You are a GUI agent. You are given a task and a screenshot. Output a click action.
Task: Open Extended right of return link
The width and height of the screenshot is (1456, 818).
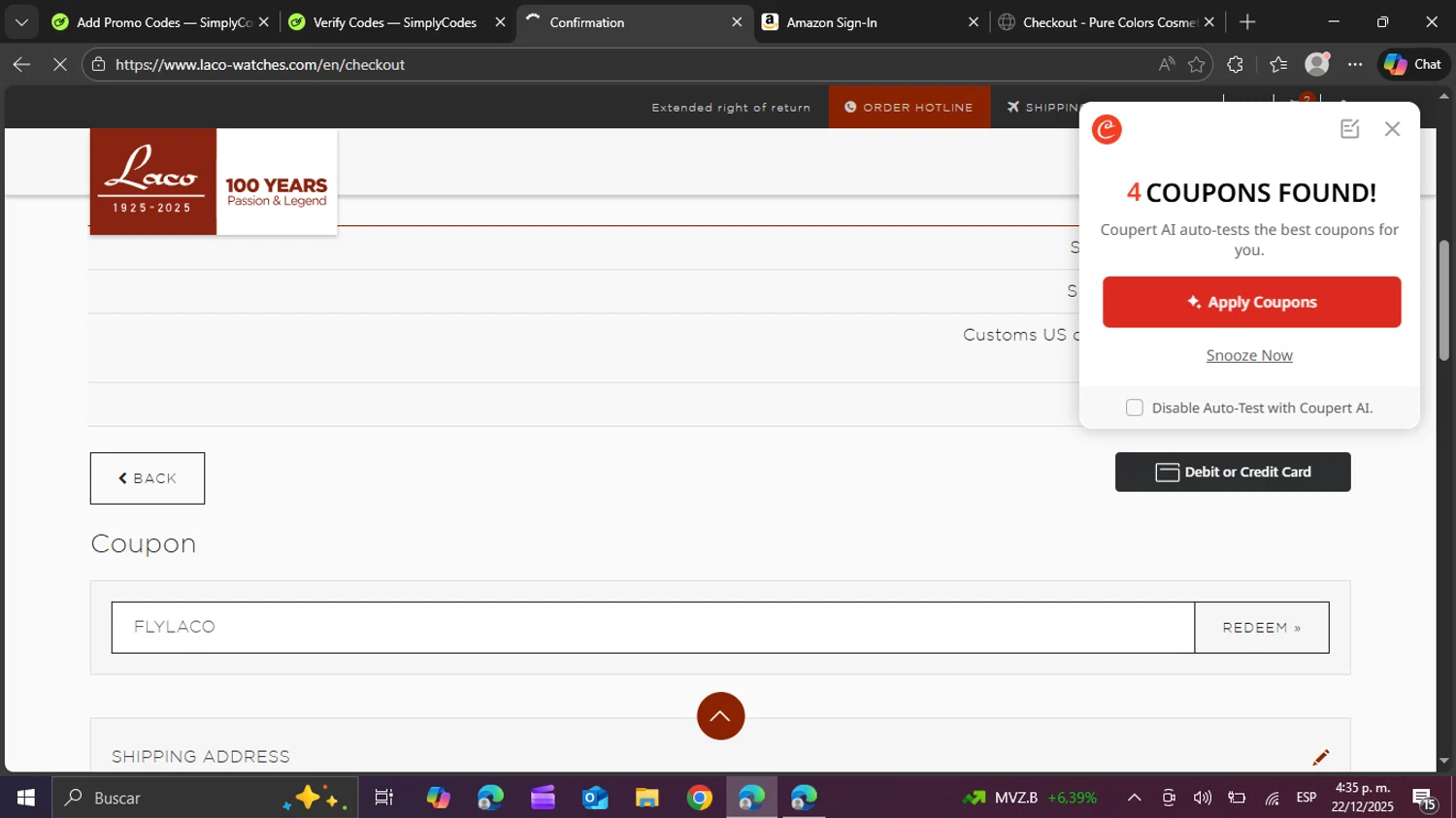(x=731, y=108)
